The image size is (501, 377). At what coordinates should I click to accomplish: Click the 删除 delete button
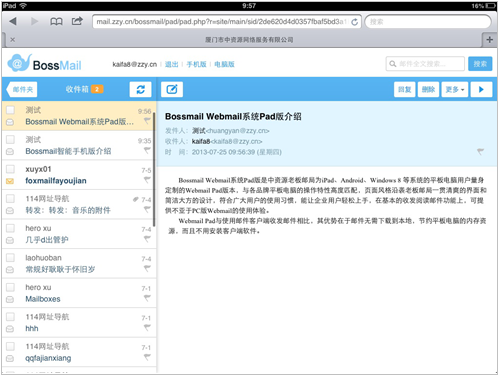tap(428, 89)
